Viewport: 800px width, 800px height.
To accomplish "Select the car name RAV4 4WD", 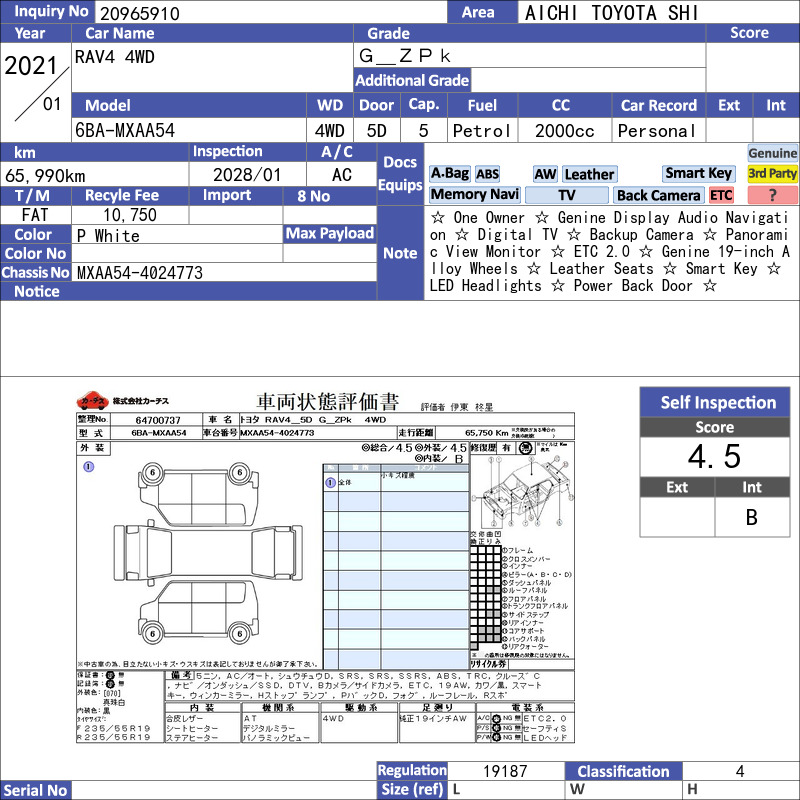I will pos(114,57).
